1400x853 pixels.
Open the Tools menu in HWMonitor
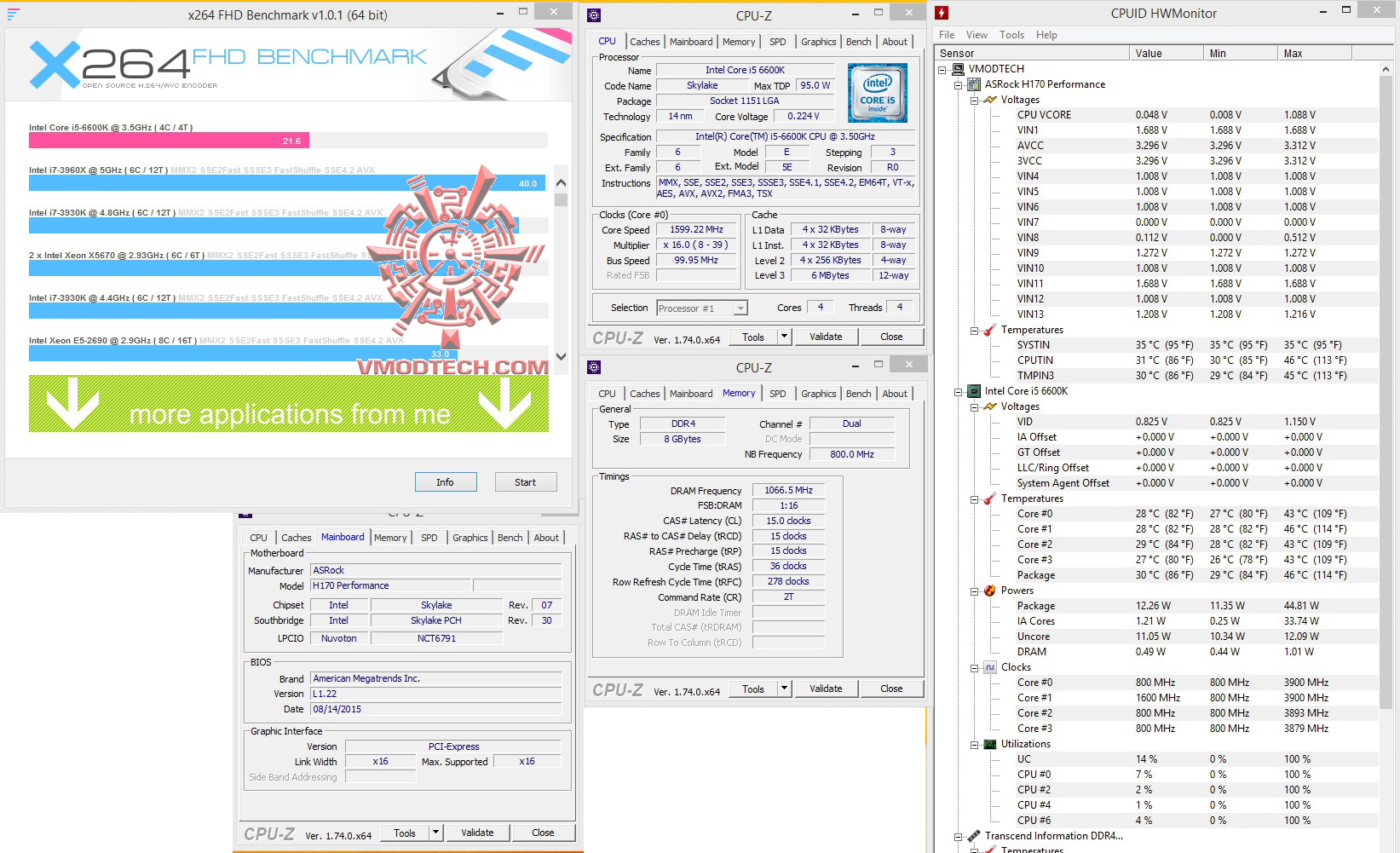coord(1011,35)
